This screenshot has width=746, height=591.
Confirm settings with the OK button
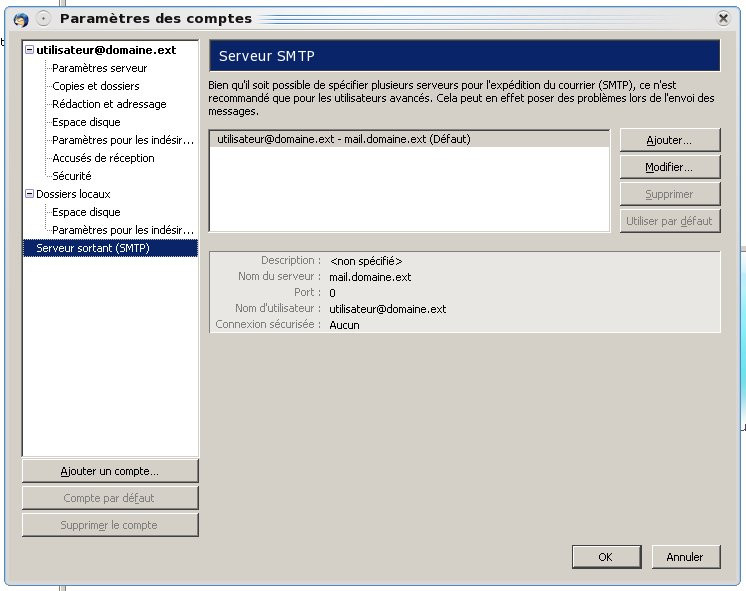[x=605, y=557]
